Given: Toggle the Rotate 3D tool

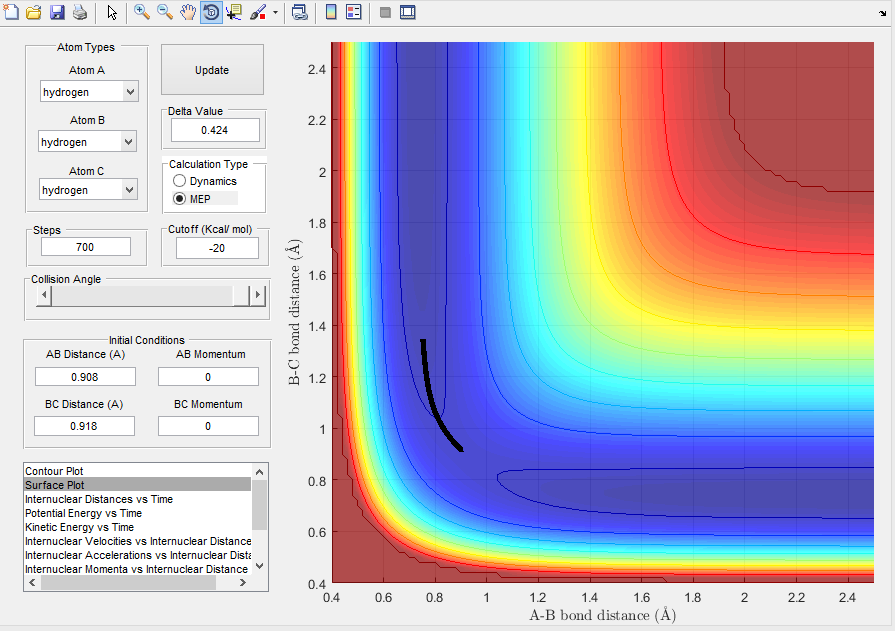Looking at the screenshot, I should pos(211,13).
